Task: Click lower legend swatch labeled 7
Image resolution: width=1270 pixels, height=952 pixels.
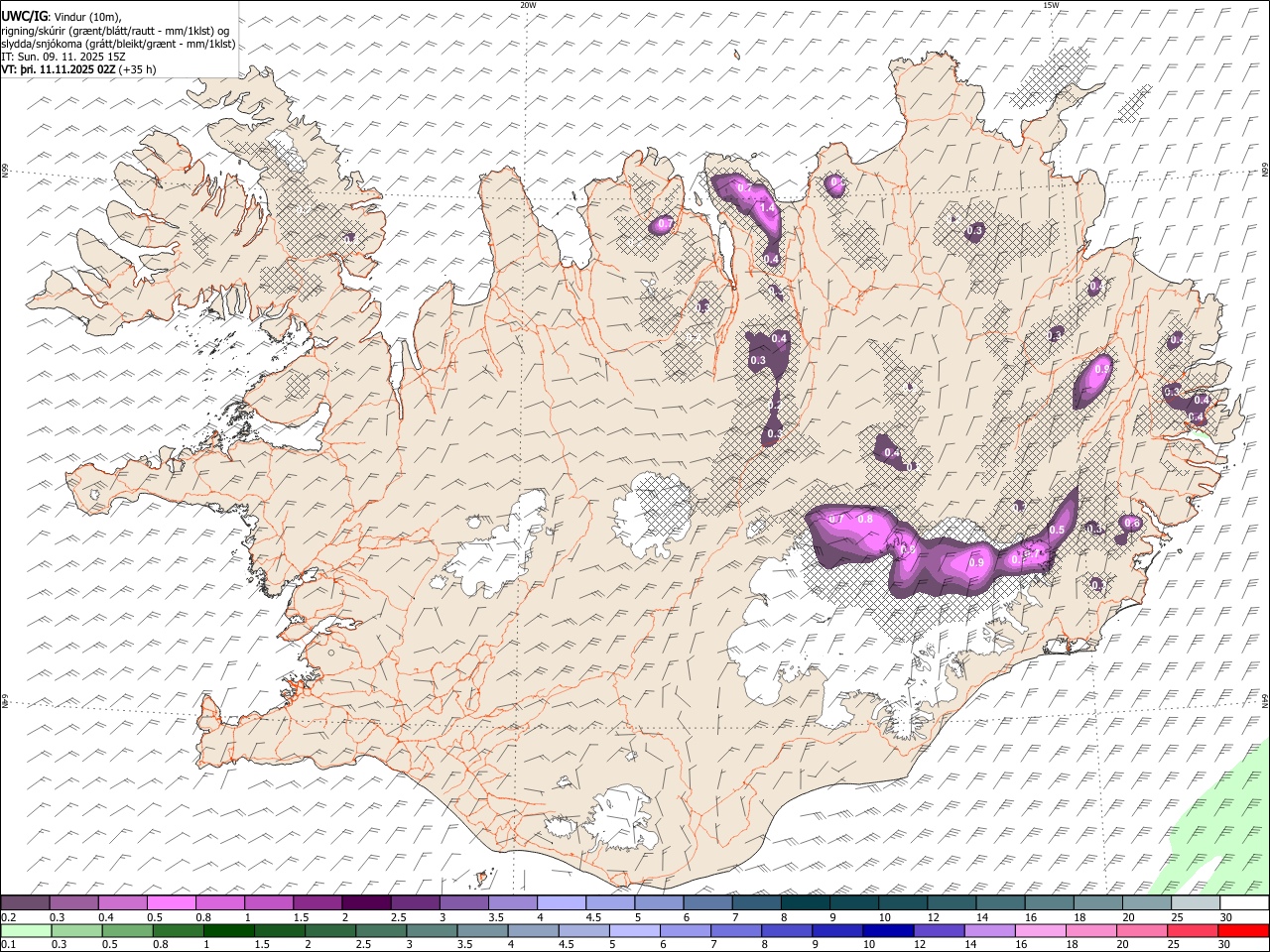Action: [x=738, y=930]
